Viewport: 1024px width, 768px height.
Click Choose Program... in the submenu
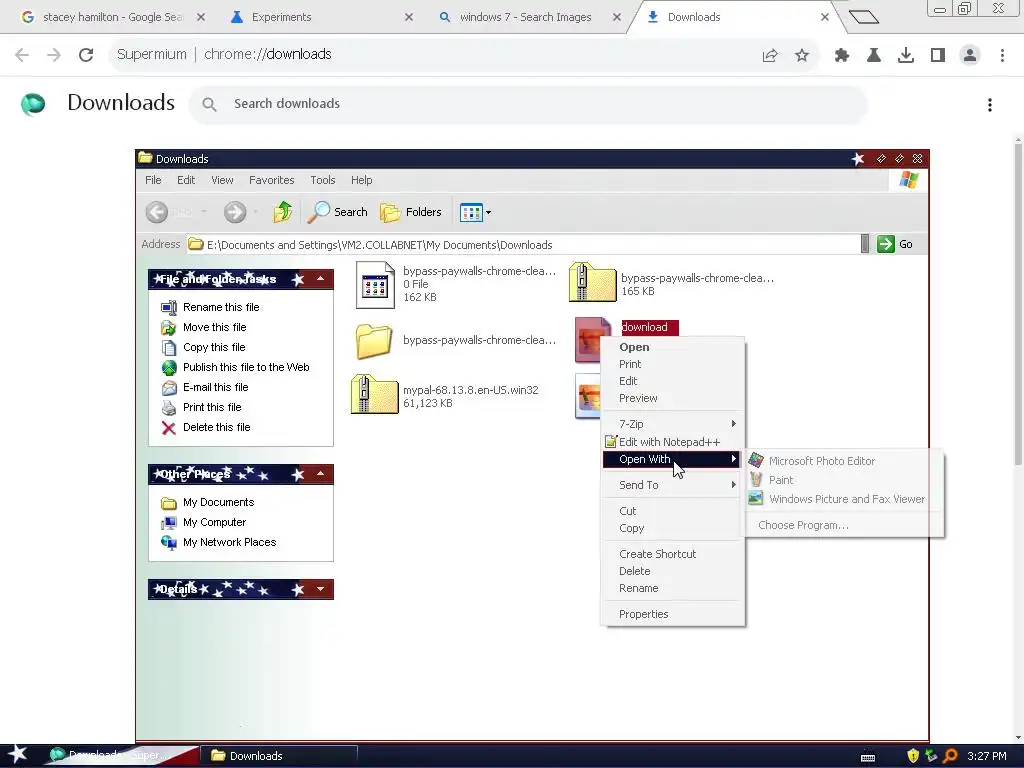(x=844, y=525)
